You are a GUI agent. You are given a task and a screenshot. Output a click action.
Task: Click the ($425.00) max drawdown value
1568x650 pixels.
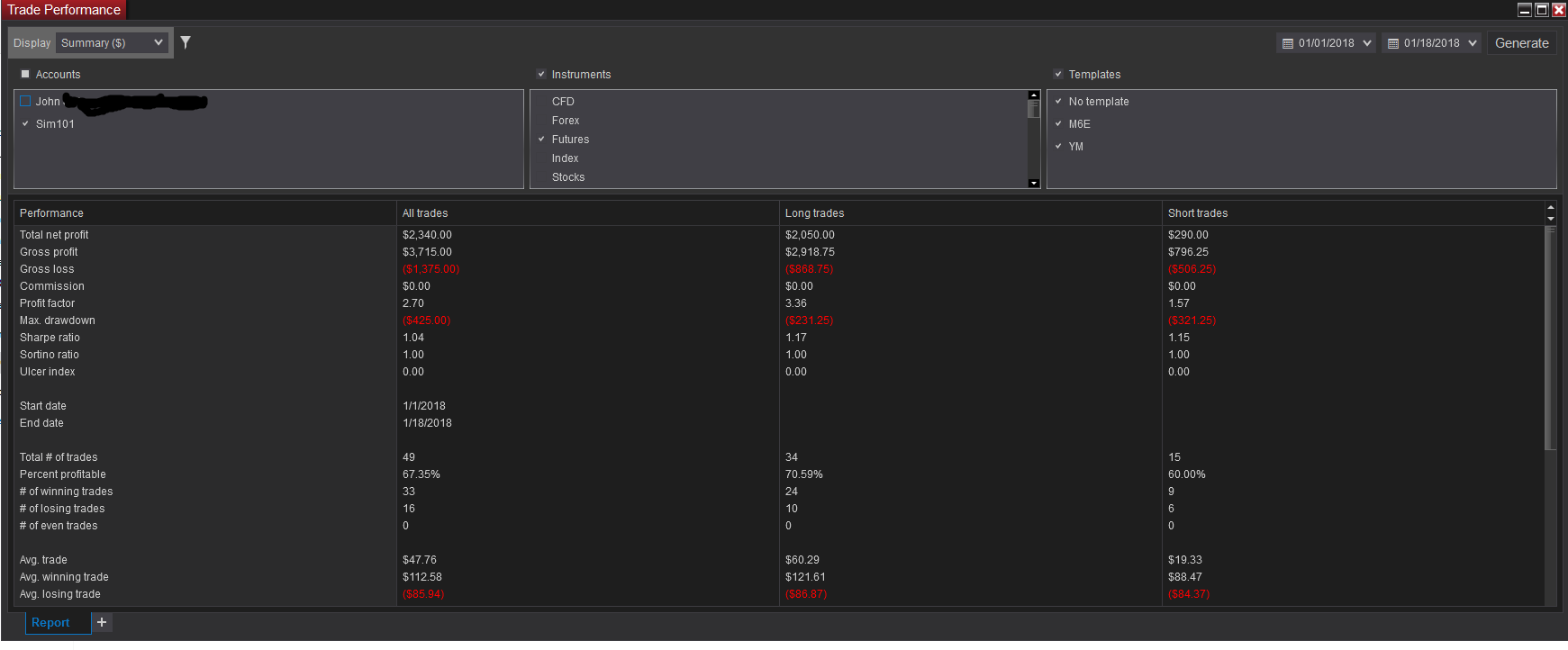point(426,320)
